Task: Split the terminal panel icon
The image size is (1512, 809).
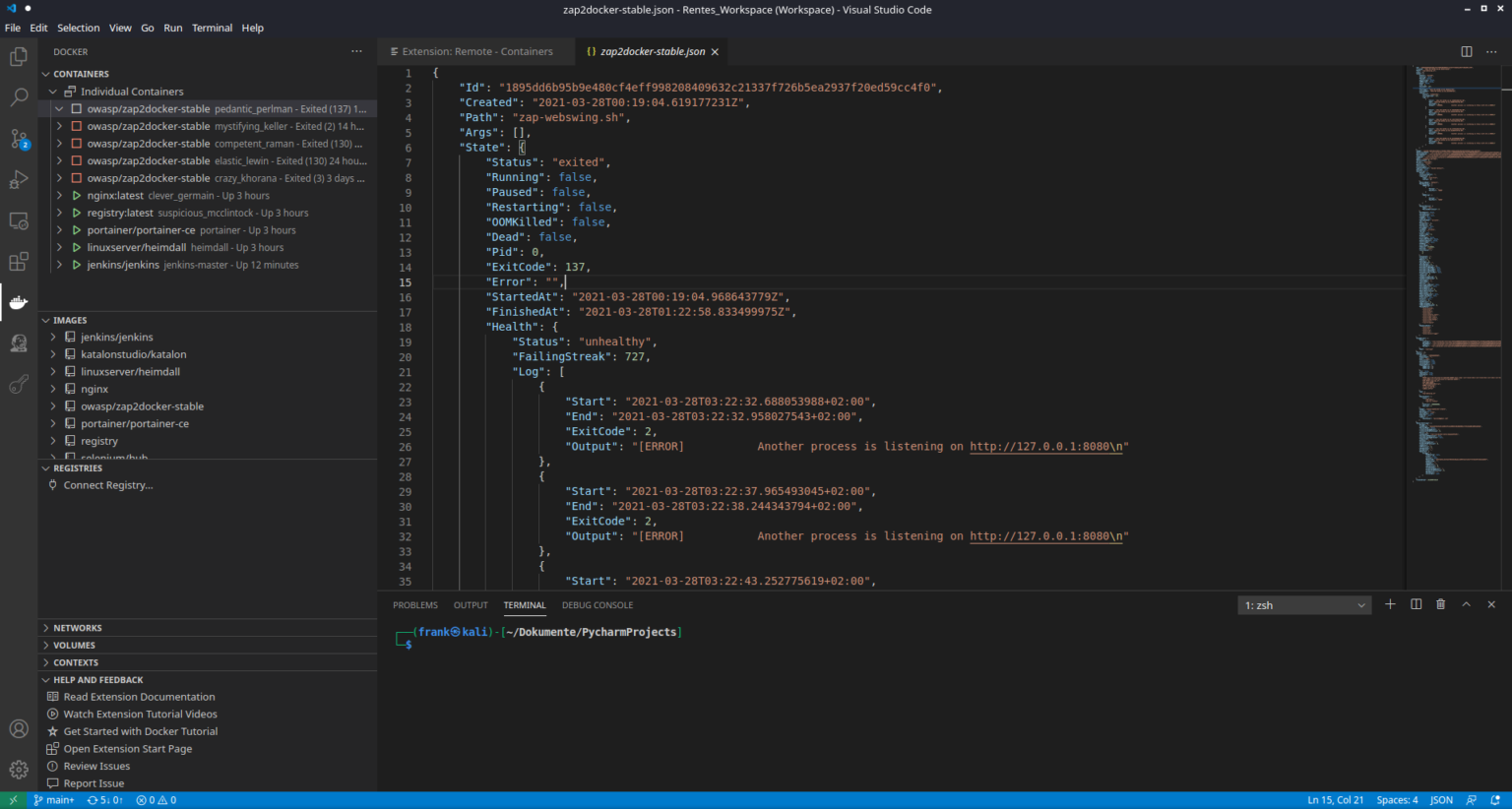Action: click(x=1416, y=604)
